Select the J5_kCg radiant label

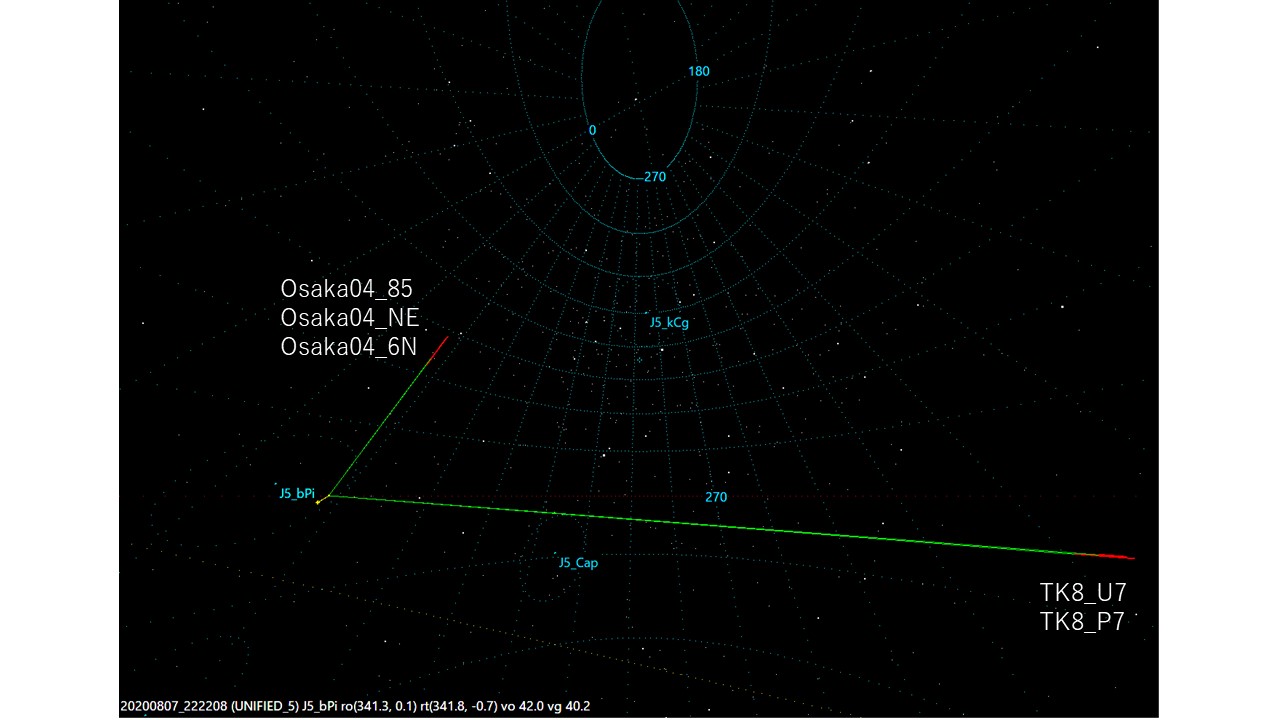[669, 323]
